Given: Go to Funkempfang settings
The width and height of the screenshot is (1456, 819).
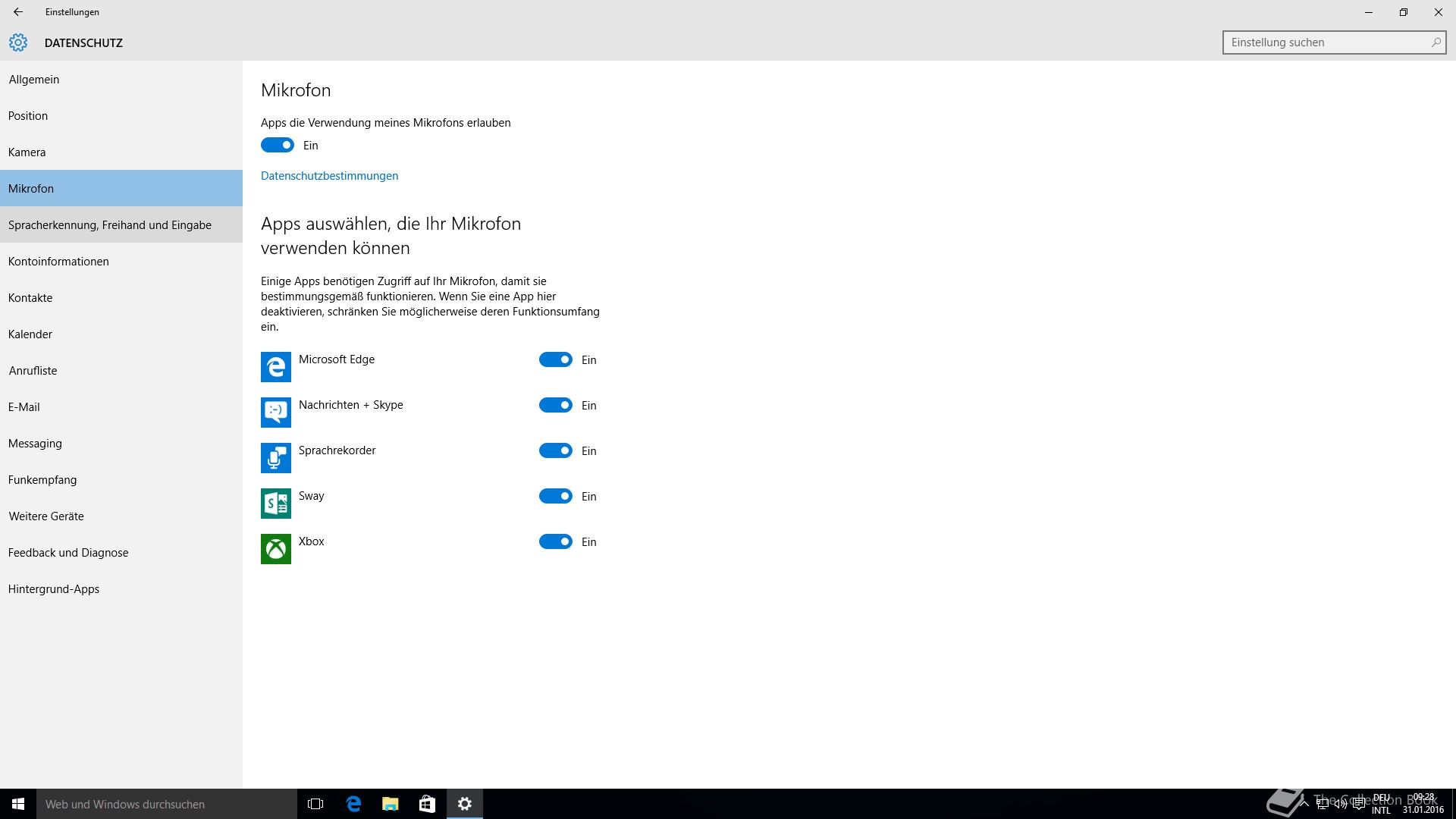Looking at the screenshot, I should pyautogui.click(x=121, y=479).
